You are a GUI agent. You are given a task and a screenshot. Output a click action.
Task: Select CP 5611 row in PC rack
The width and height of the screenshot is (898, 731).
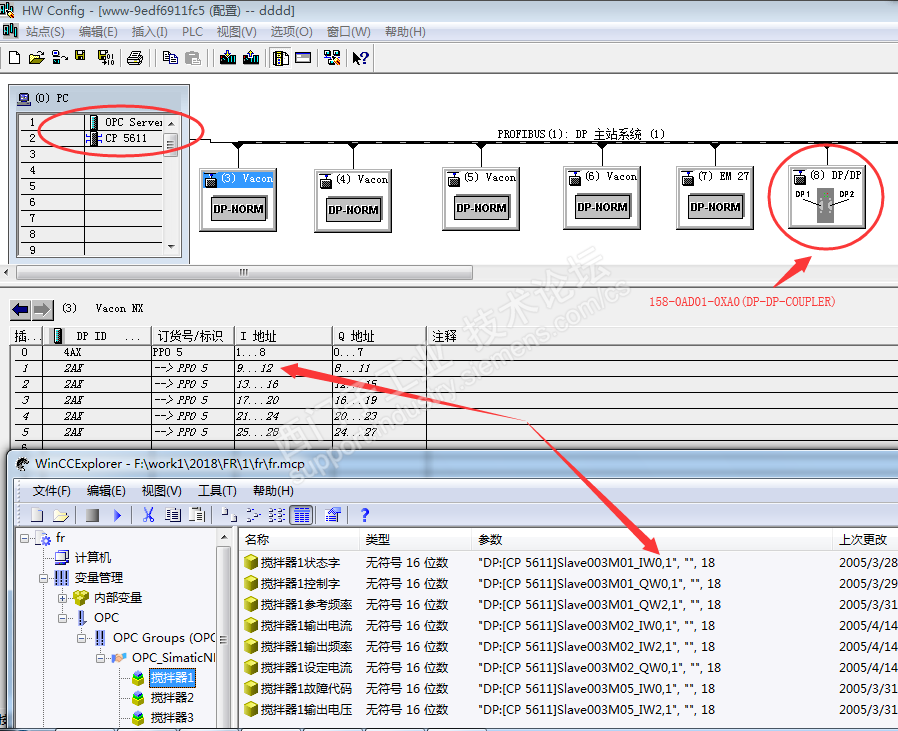coord(92,138)
